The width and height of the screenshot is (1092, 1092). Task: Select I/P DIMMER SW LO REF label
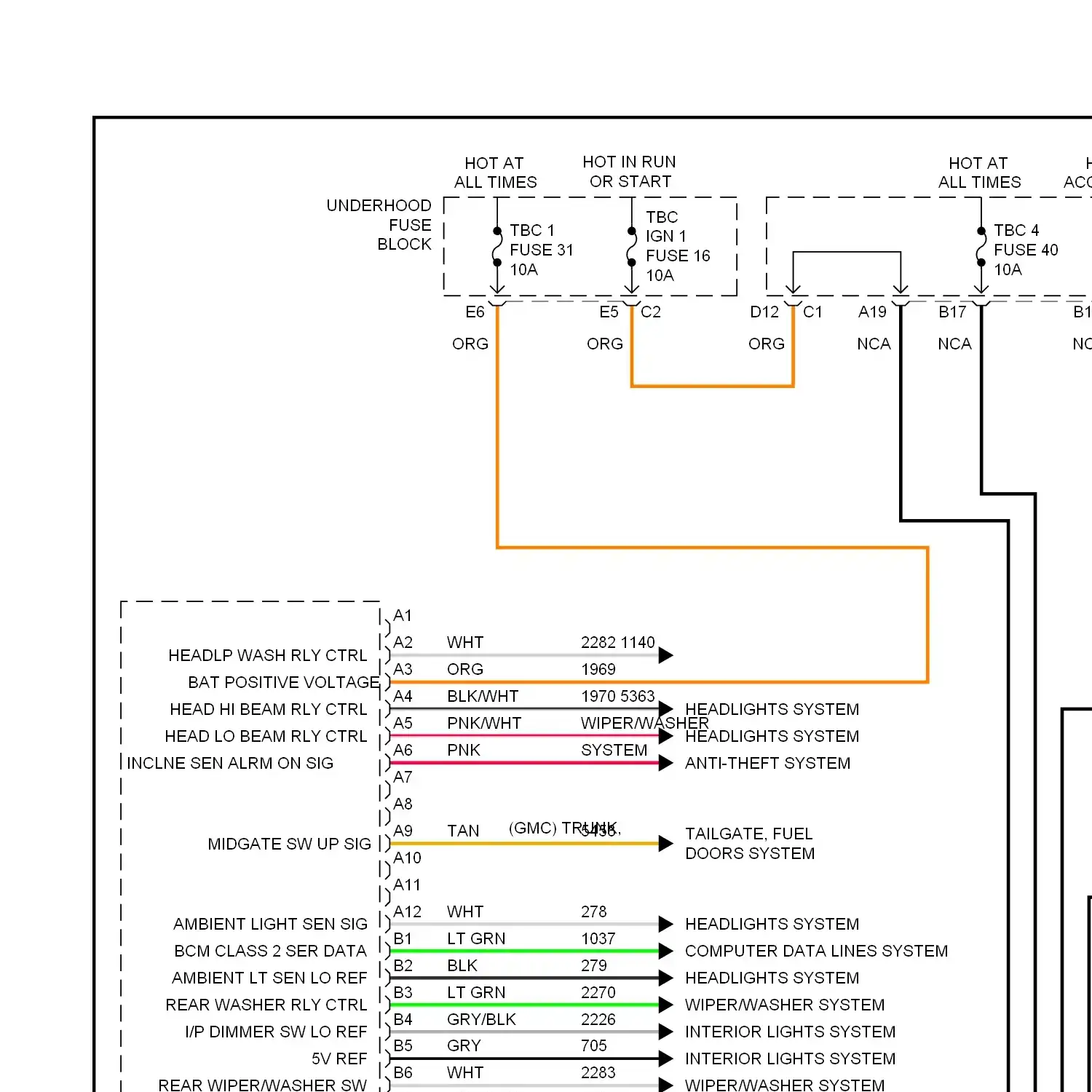[276, 1032]
